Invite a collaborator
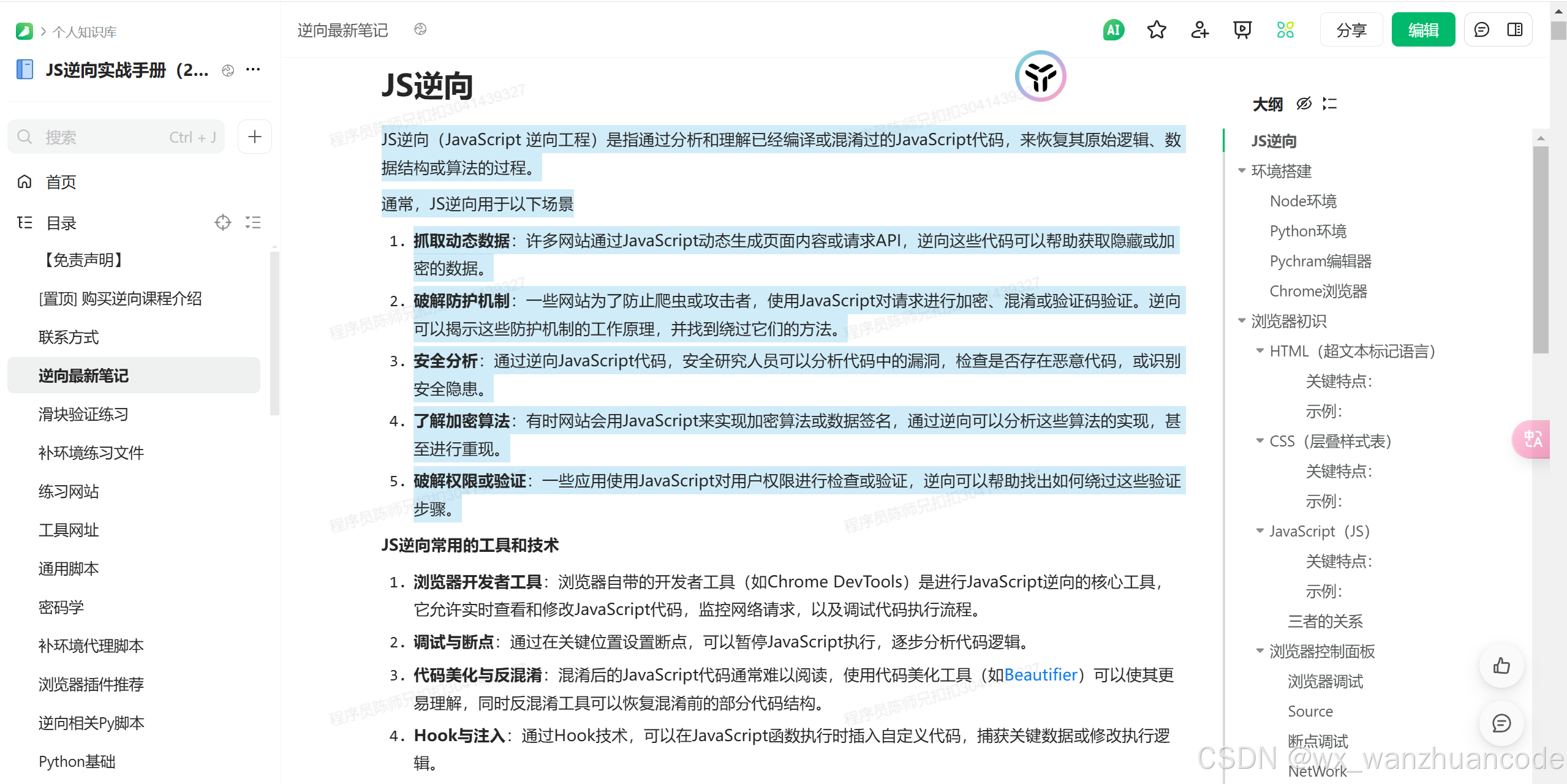The width and height of the screenshot is (1567, 784). click(1199, 29)
